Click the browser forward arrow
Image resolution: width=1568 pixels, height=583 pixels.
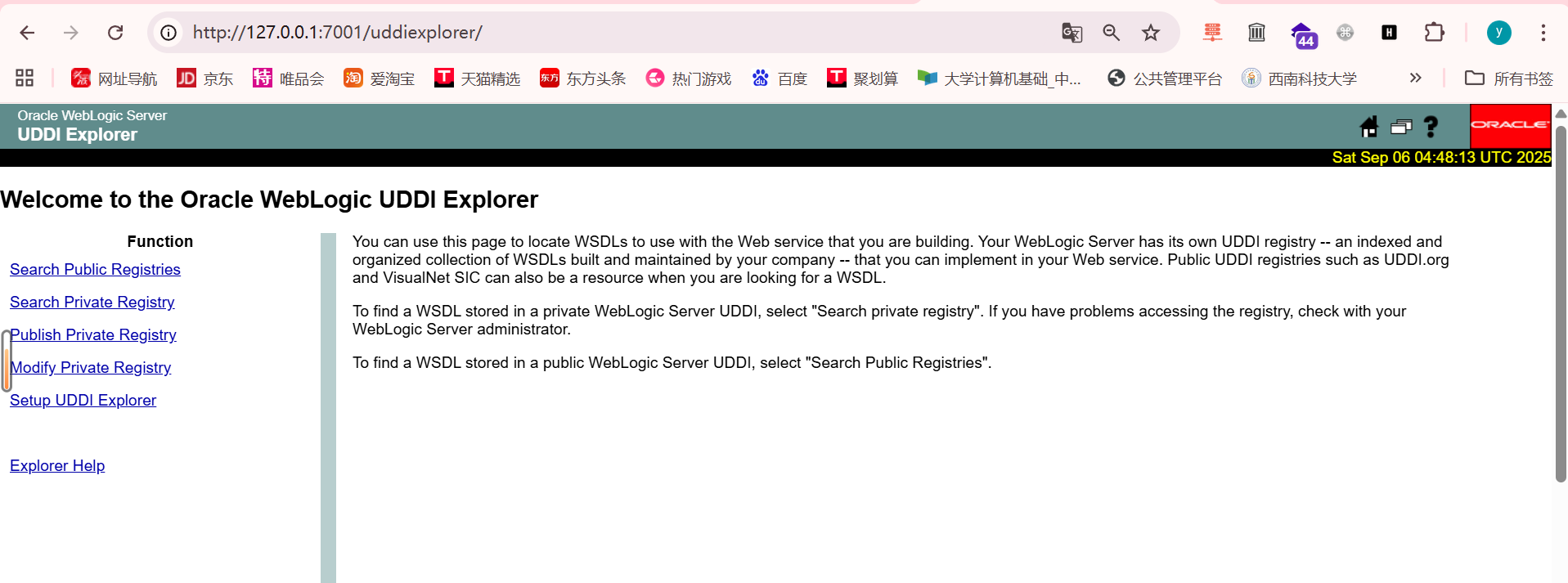pyautogui.click(x=71, y=33)
